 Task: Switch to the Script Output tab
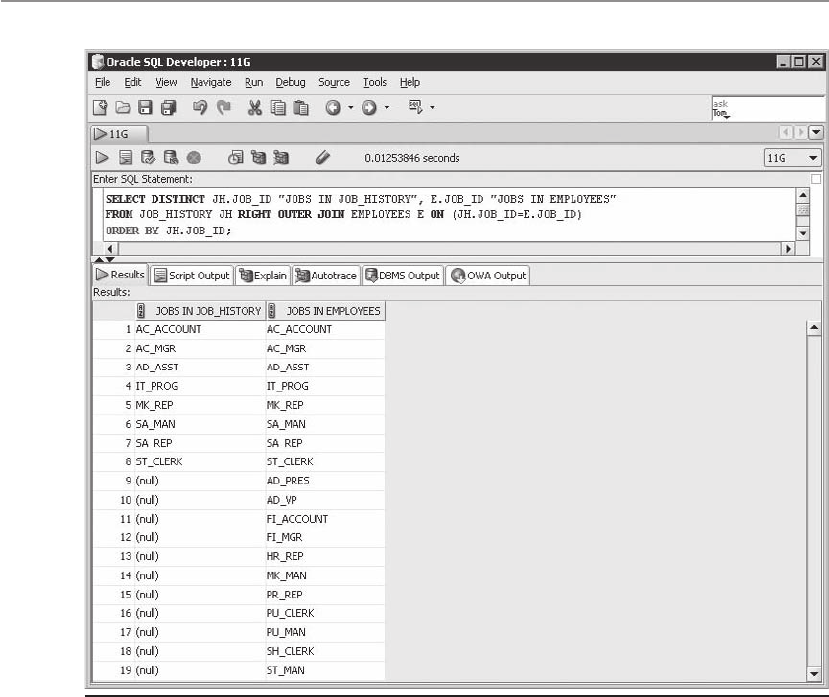click(192, 276)
